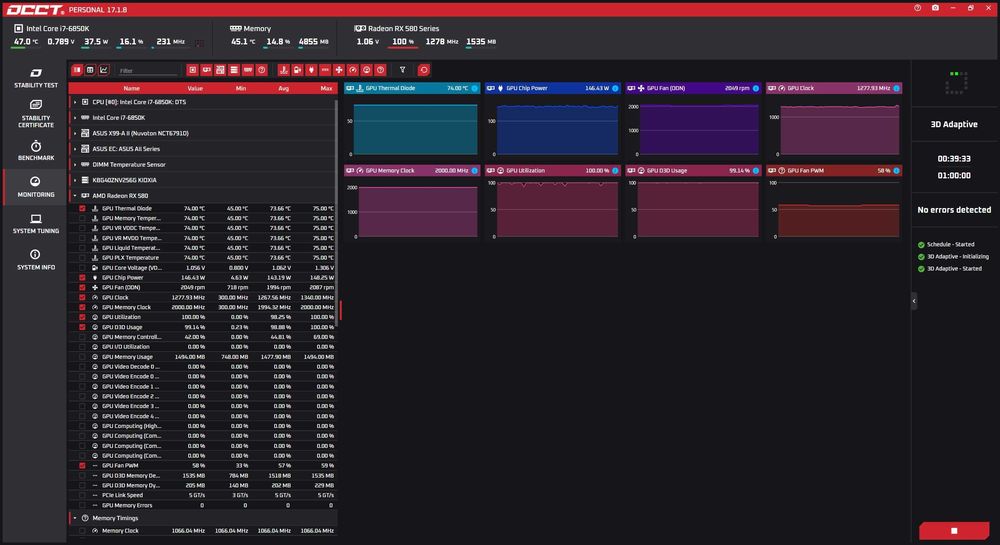Toggle usage sensor type filter icon
Image resolution: width=1000 pixels, height=545 pixels.
tap(367, 70)
